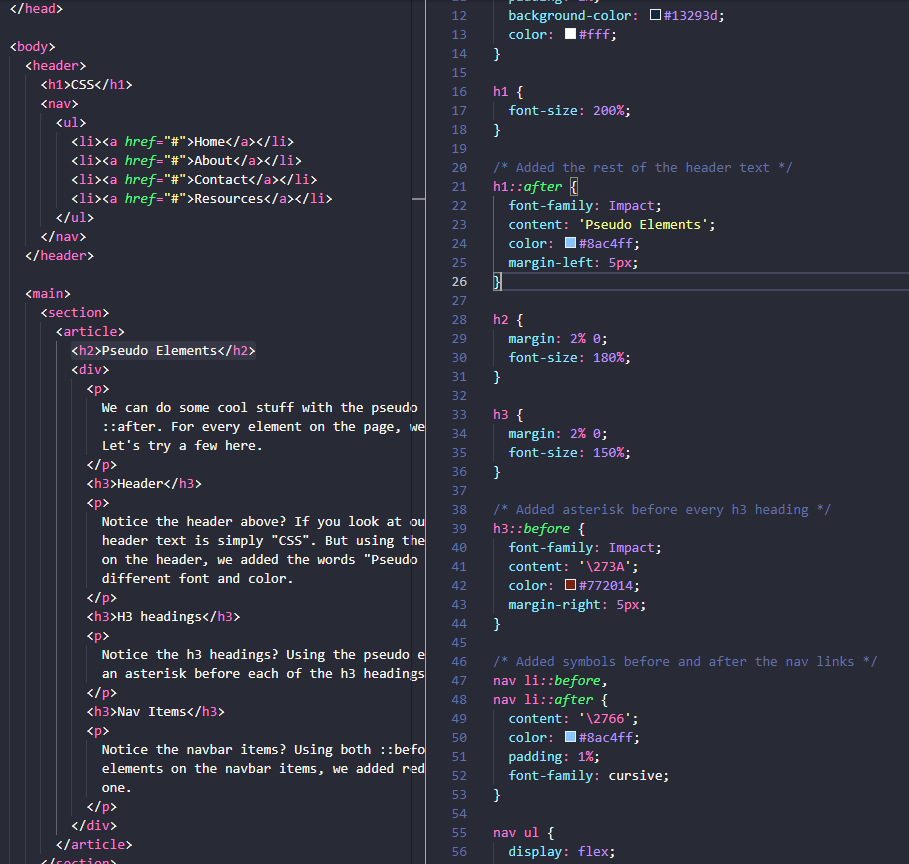This screenshot has width=909, height=864.
Task: Click the About link line in the HTML
Action: point(186,161)
